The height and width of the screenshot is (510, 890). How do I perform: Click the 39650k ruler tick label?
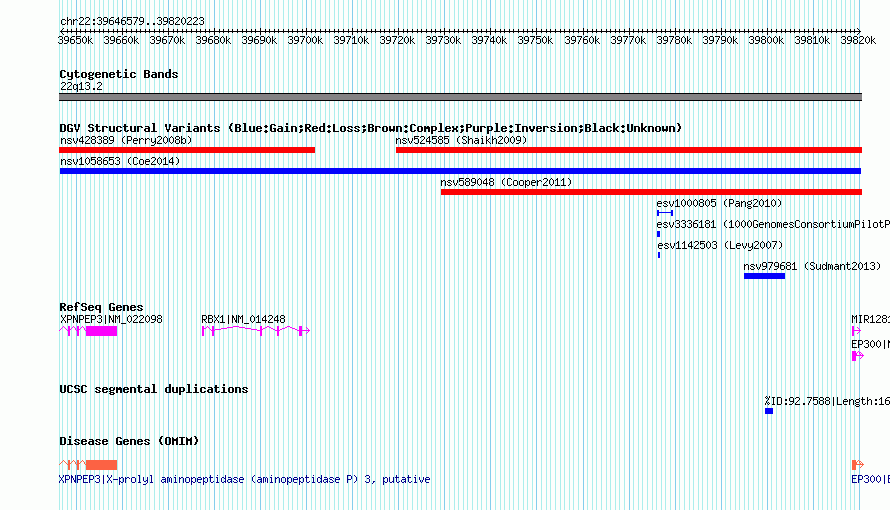pyautogui.click(x=75, y=40)
